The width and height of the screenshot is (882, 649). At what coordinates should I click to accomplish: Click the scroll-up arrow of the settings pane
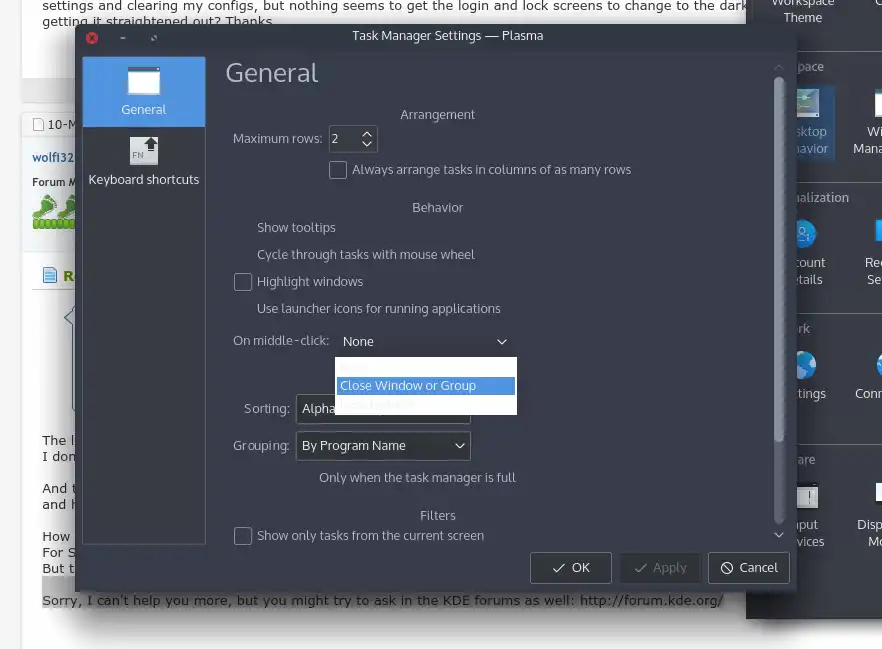click(779, 67)
